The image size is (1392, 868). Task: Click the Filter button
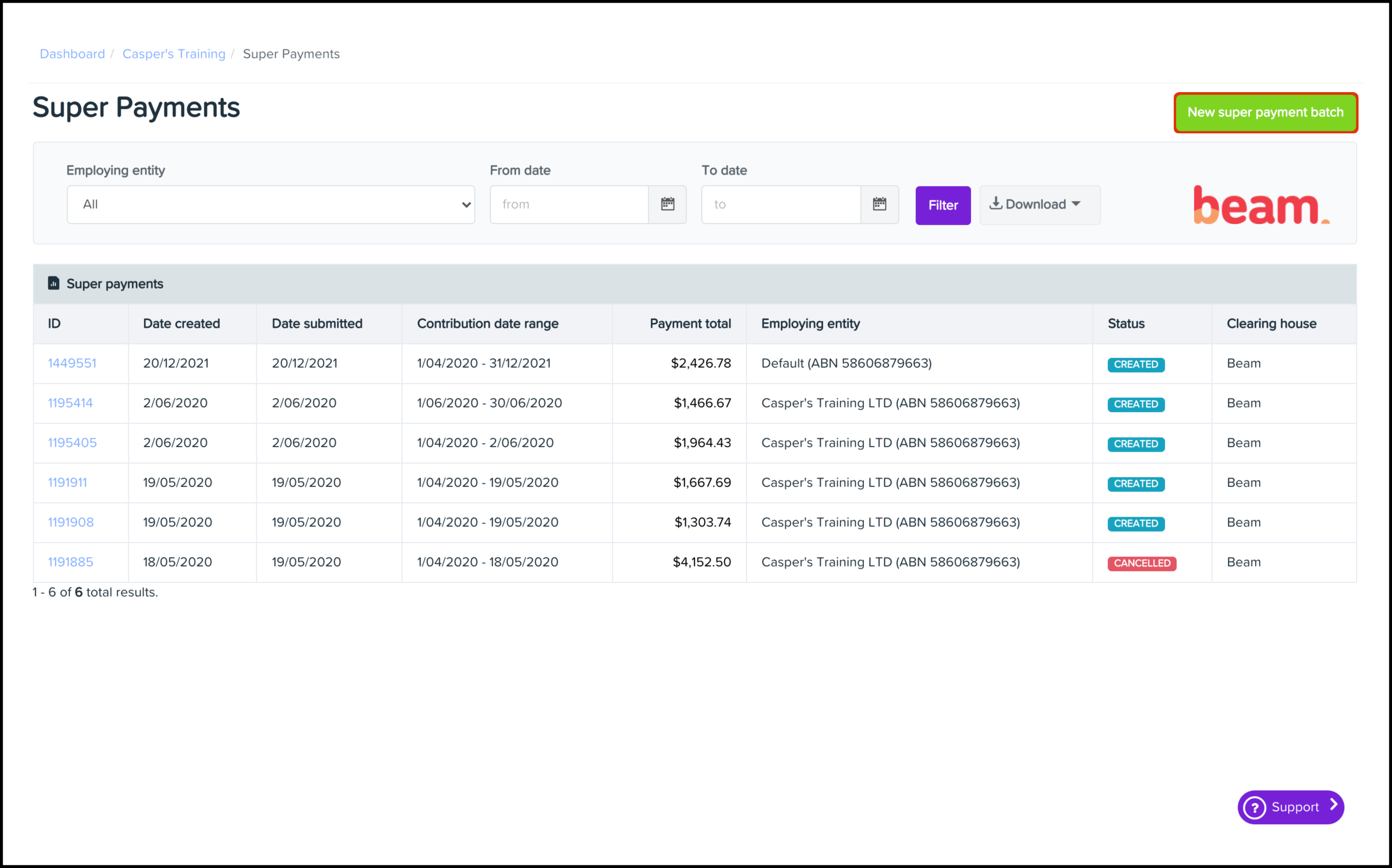[x=942, y=205]
